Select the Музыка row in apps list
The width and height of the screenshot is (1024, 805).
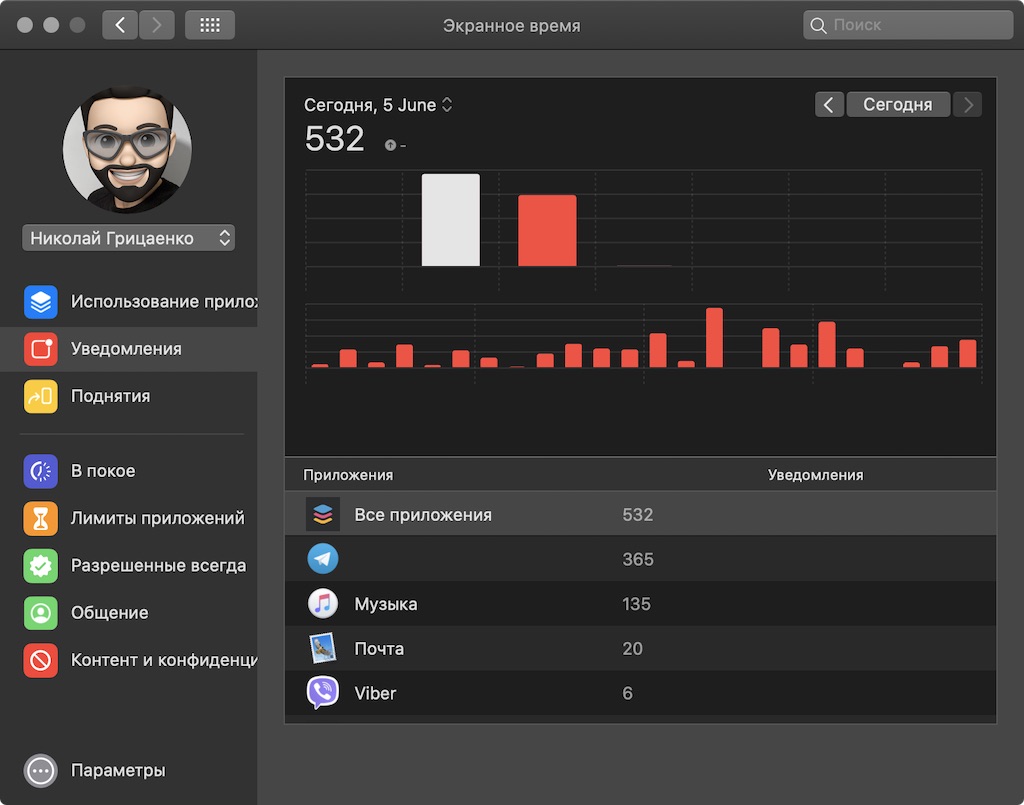(x=641, y=604)
